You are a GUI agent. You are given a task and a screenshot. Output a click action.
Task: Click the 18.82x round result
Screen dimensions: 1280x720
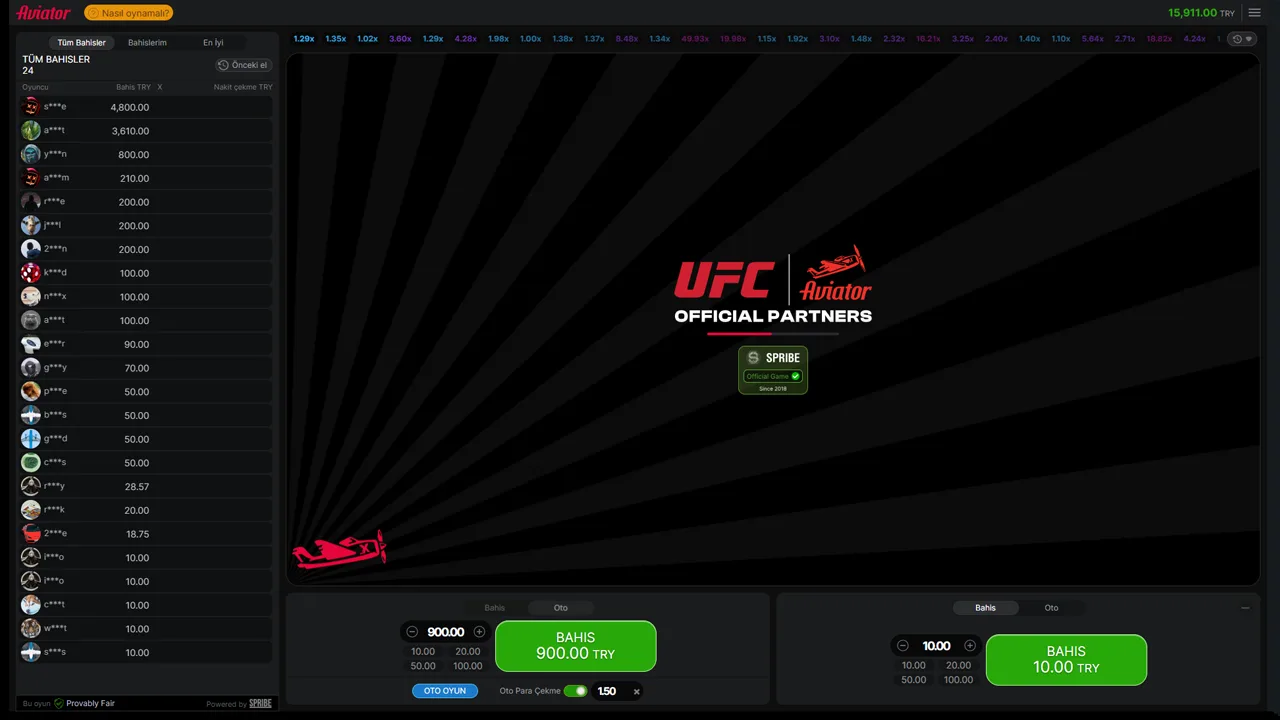pyautogui.click(x=1159, y=39)
